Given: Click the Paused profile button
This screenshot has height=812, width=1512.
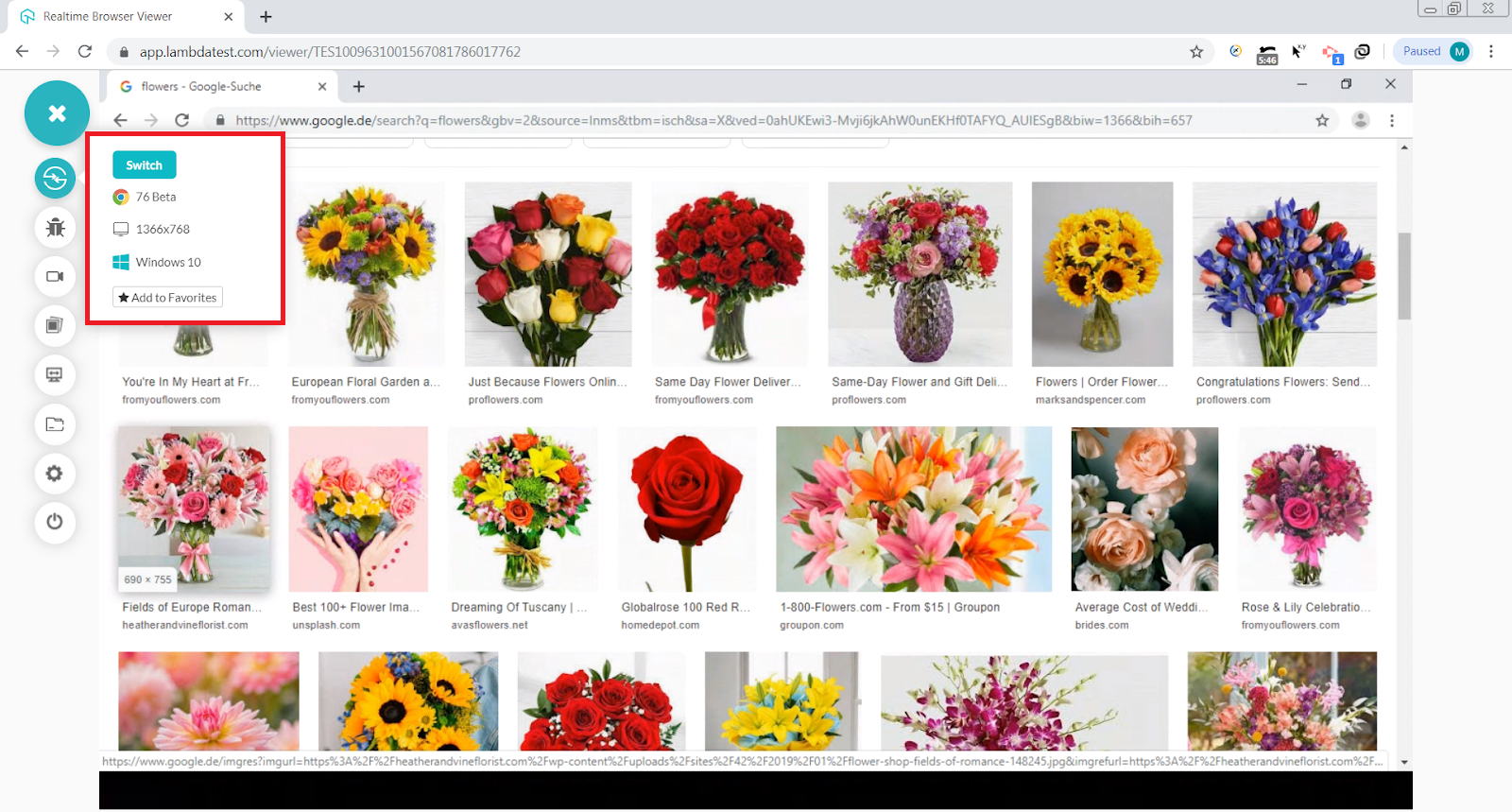Looking at the screenshot, I should [x=1434, y=52].
